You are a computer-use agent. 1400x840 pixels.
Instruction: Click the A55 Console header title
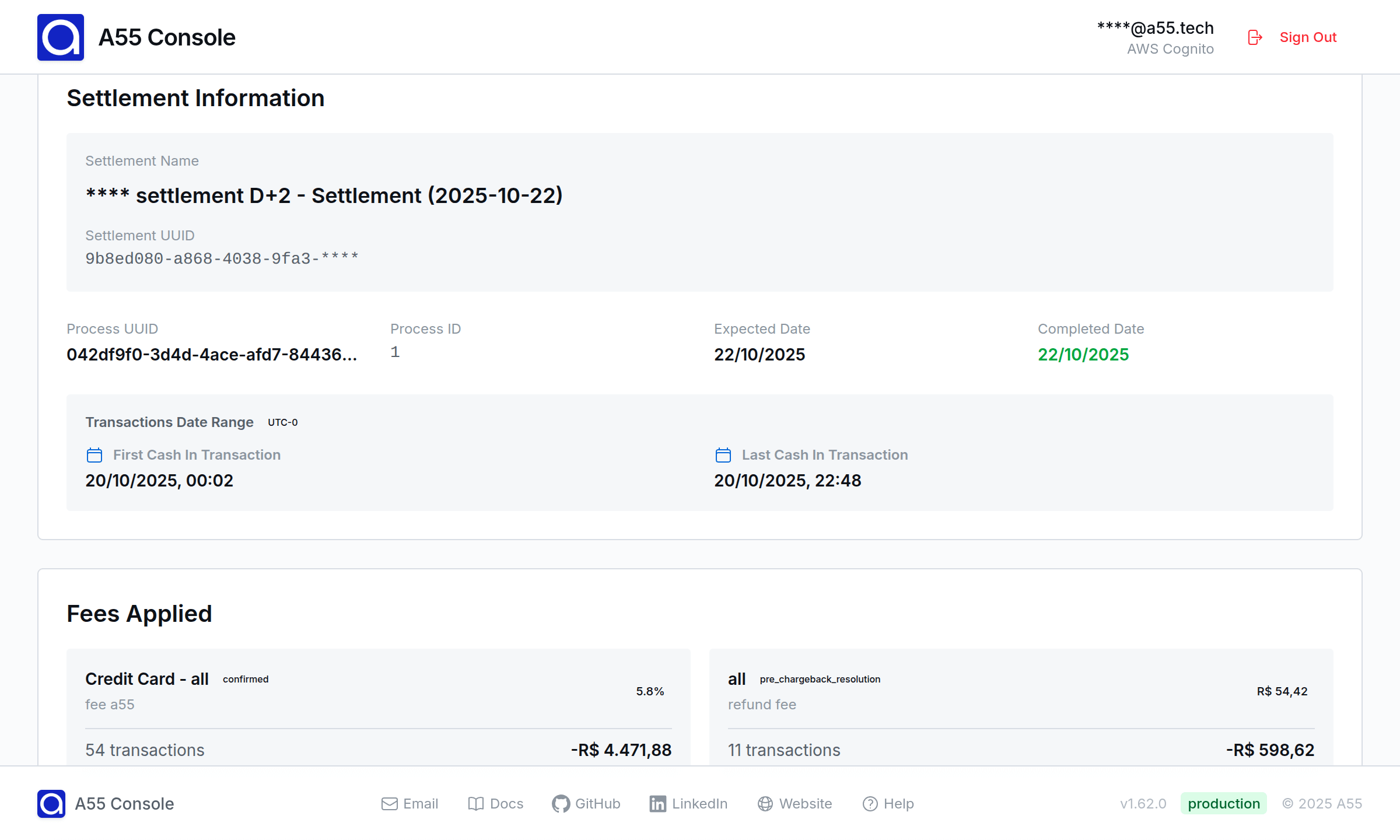(x=167, y=37)
